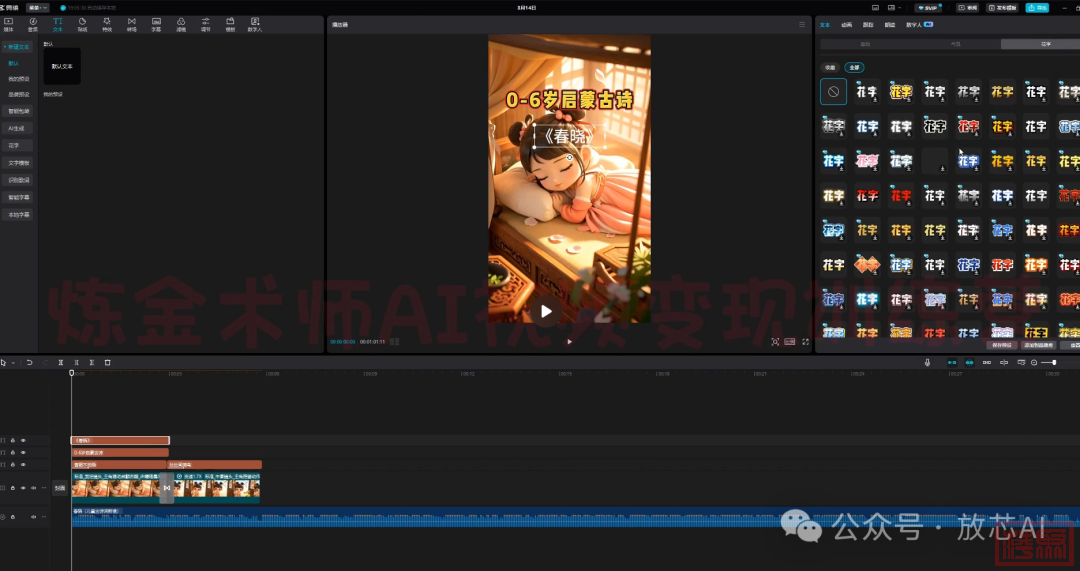This screenshot has width=1080, height=571.
Task: Mute the main video track speaker icon
Action: click(x=33, y=488)
